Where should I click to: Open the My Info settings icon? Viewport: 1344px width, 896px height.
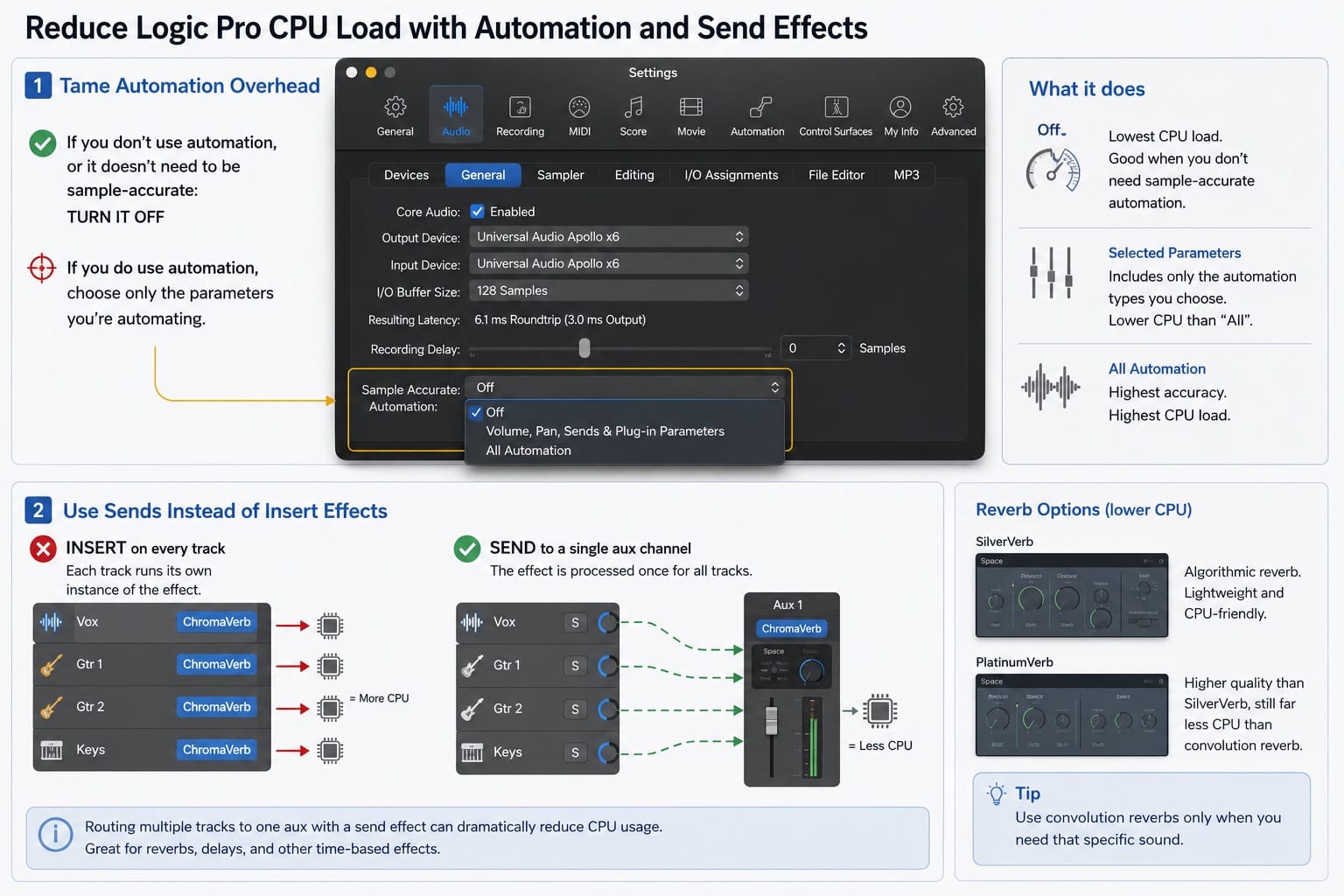tap(900, 108)
